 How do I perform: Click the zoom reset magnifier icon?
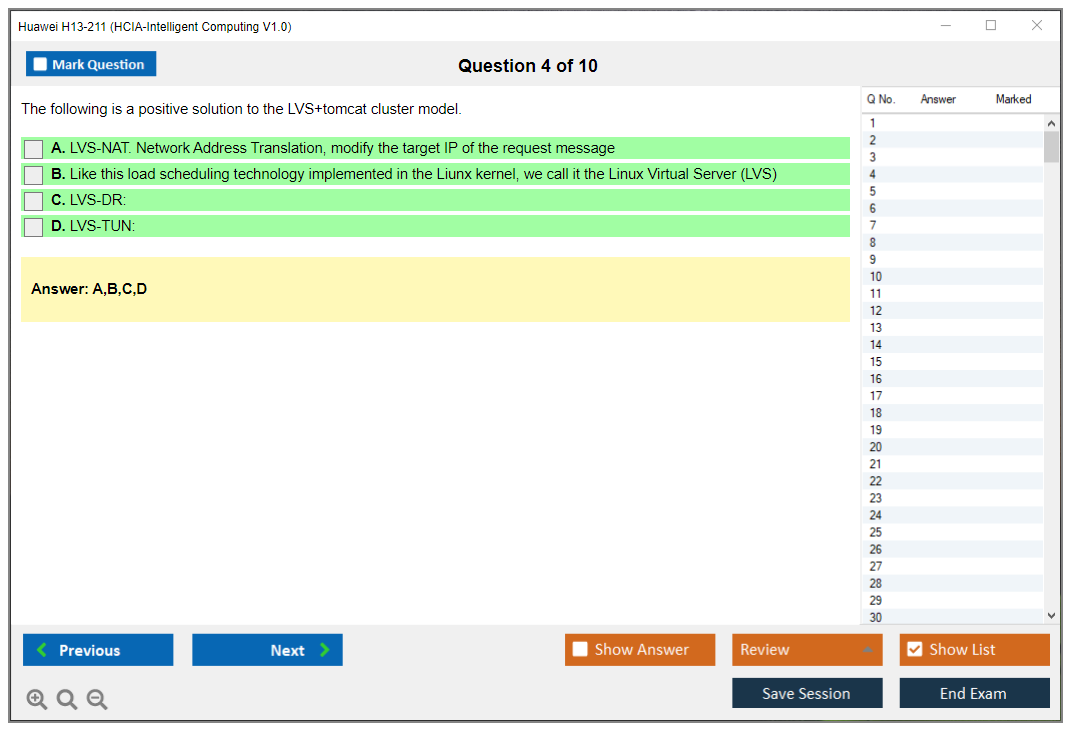67,700
